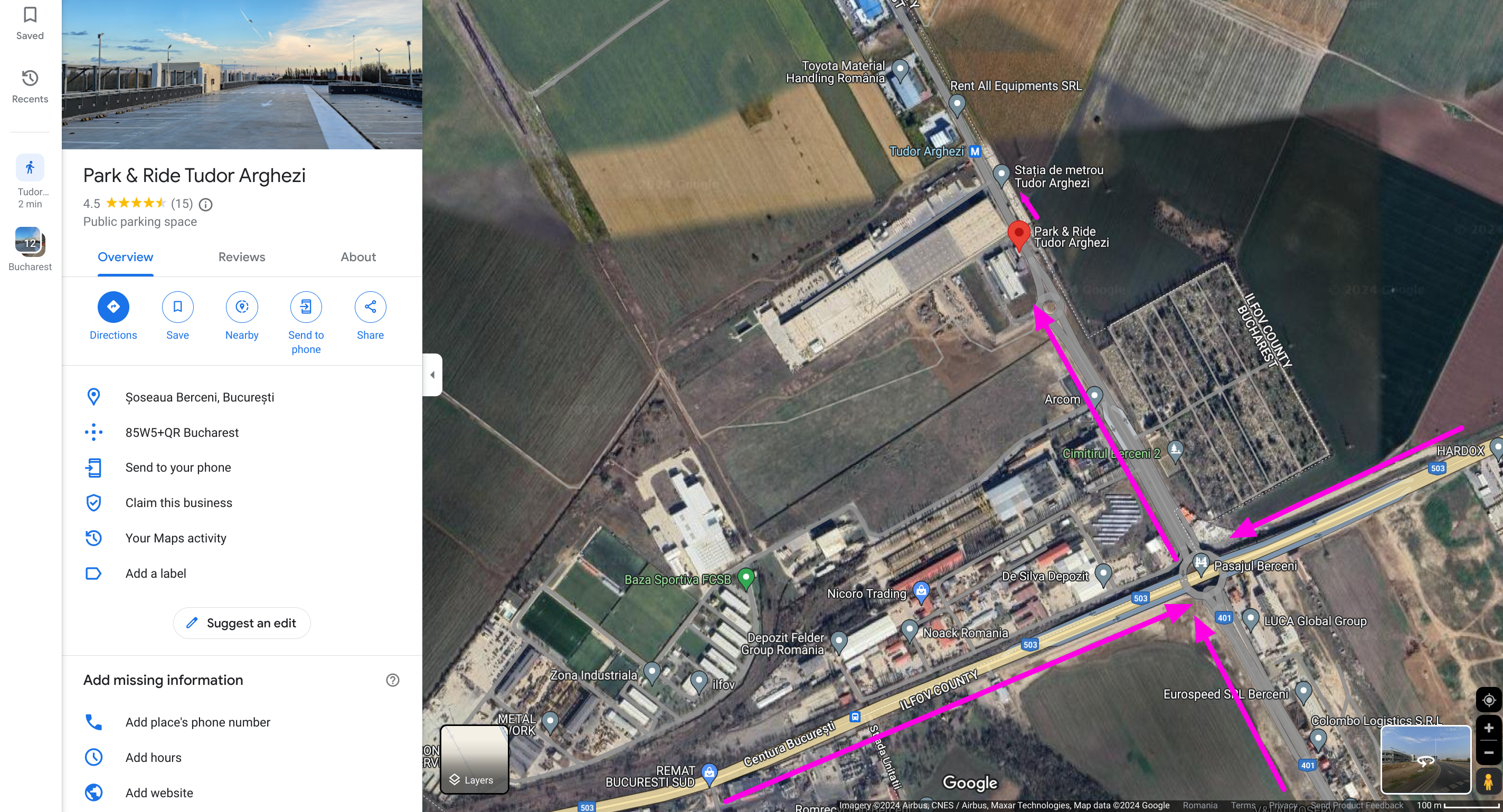
Task: Open the Street View thumbnail preview
Action: click(x=1425, y=760)
